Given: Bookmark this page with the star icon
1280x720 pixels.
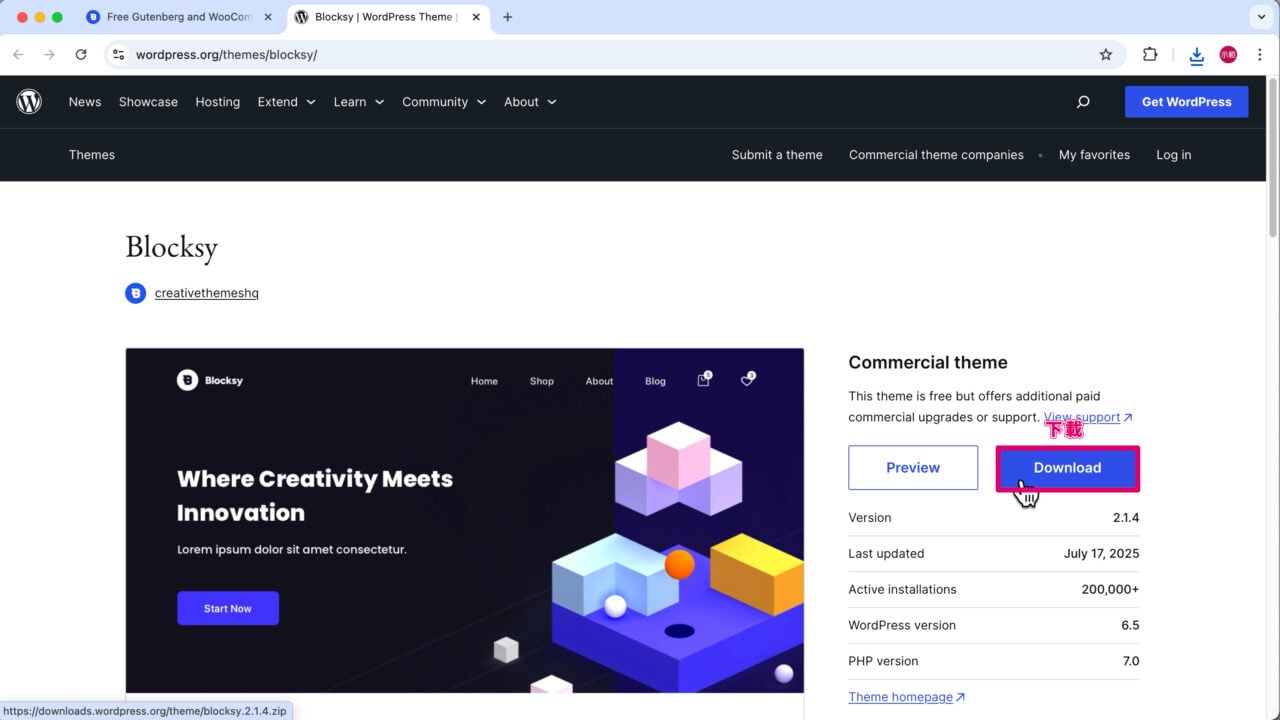Looking at the screenshot, I should coord(1105,55).
